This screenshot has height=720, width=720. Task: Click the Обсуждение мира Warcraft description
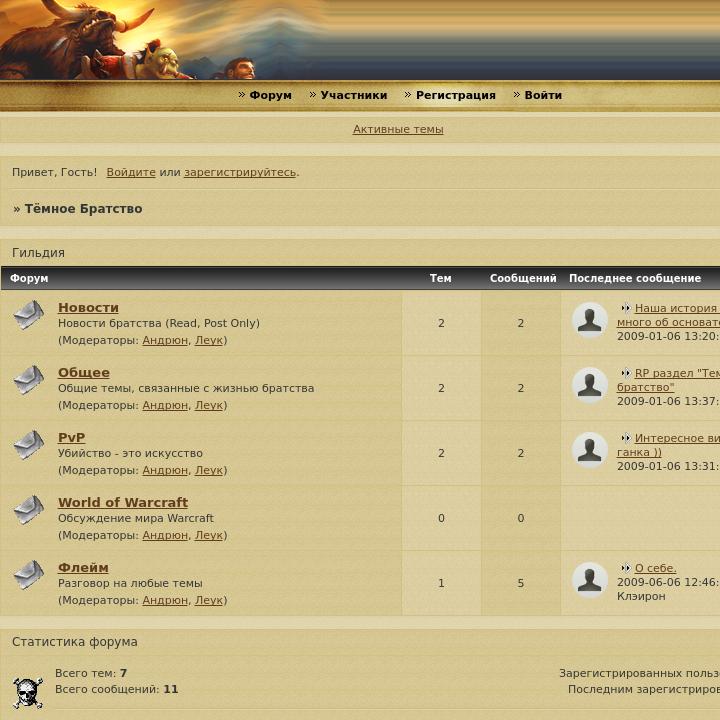136,518
